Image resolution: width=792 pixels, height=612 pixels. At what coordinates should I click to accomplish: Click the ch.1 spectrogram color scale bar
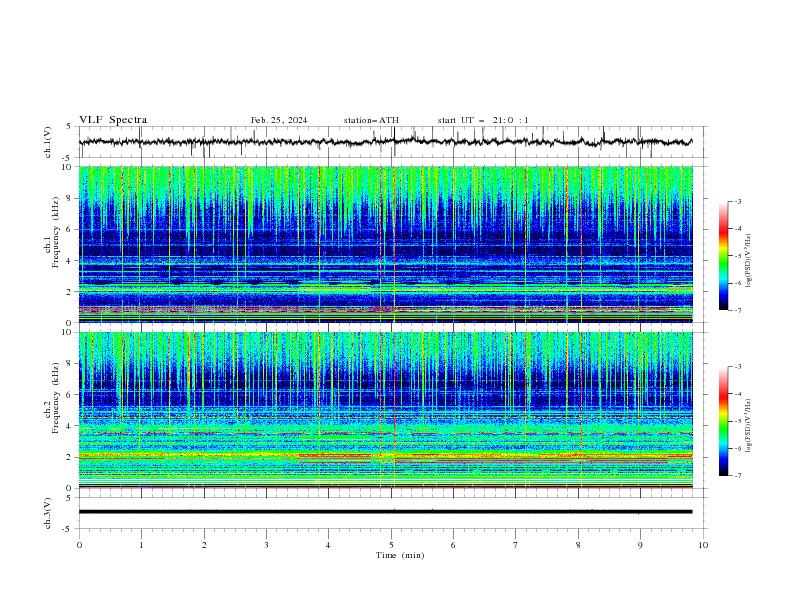point(723,256)
